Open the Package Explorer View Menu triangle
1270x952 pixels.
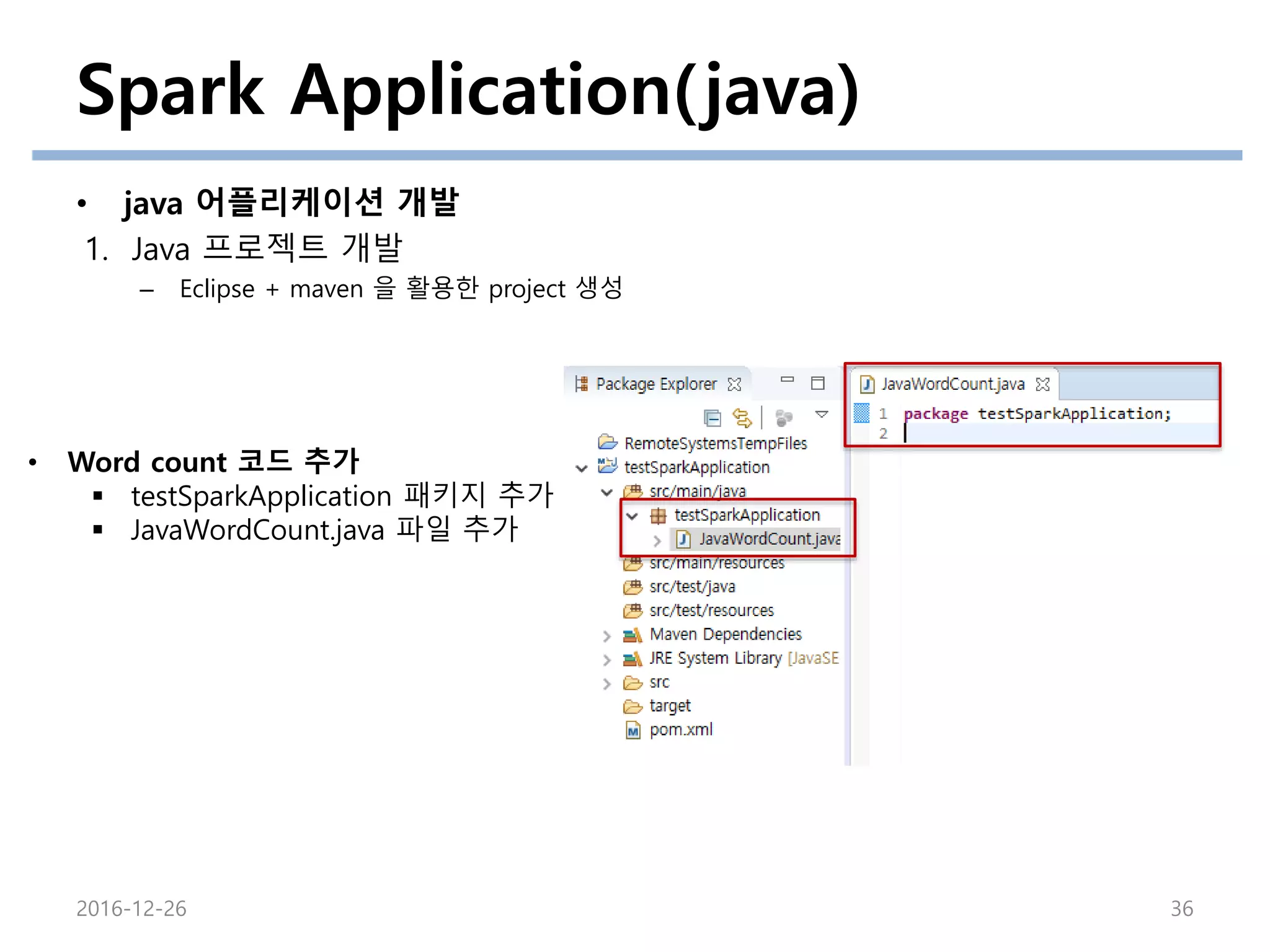[822, 415]
